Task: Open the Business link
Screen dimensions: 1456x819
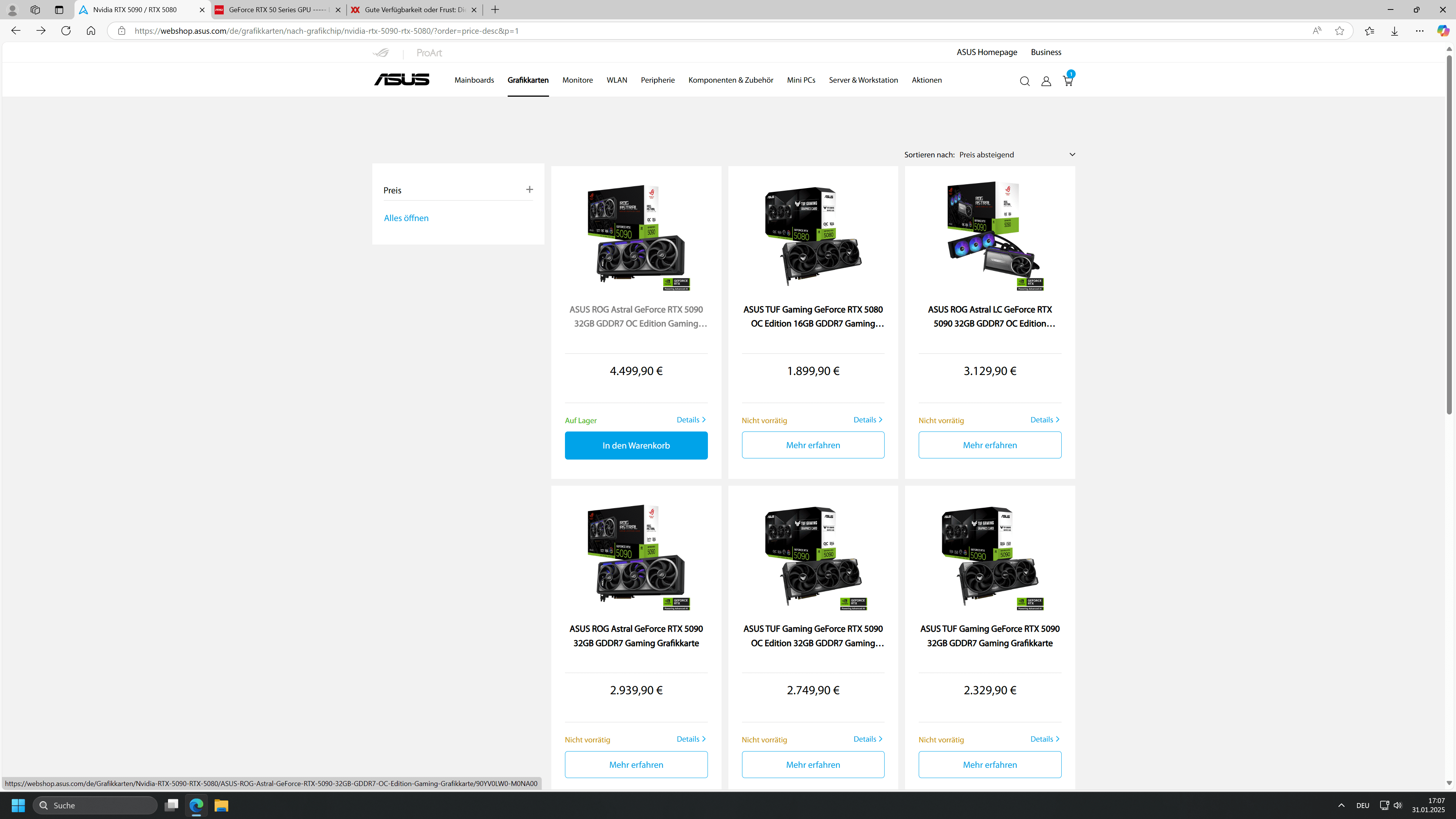Action: 1046,52
